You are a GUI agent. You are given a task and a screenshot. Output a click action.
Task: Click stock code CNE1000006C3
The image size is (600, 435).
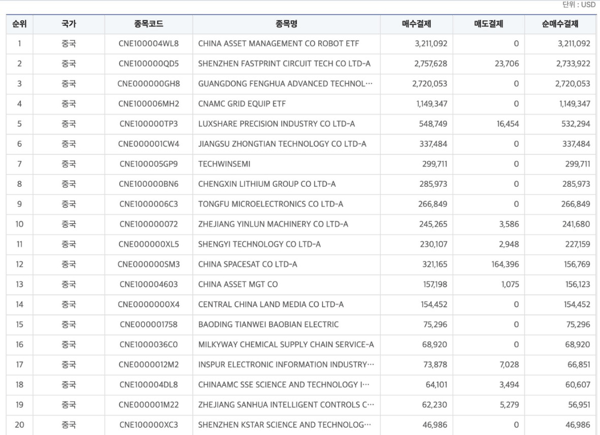[x=148, y=204]
